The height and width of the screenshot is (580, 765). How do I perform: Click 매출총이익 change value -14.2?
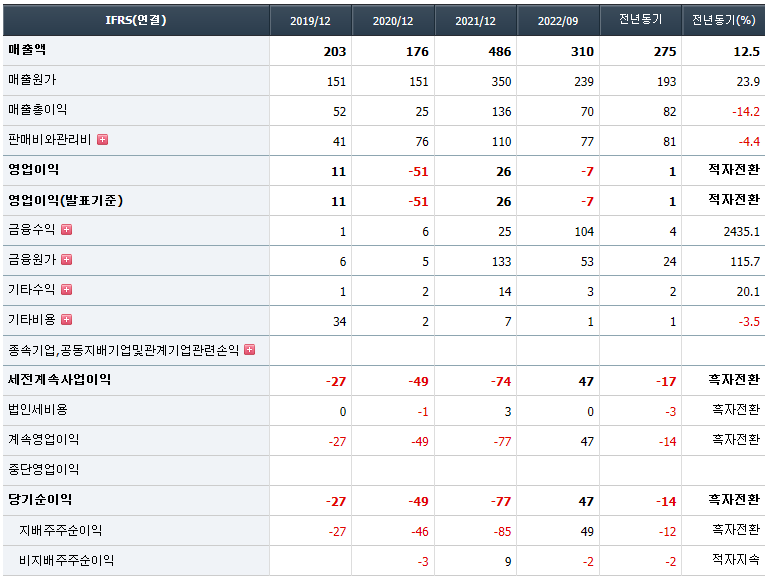coord(746,112)
